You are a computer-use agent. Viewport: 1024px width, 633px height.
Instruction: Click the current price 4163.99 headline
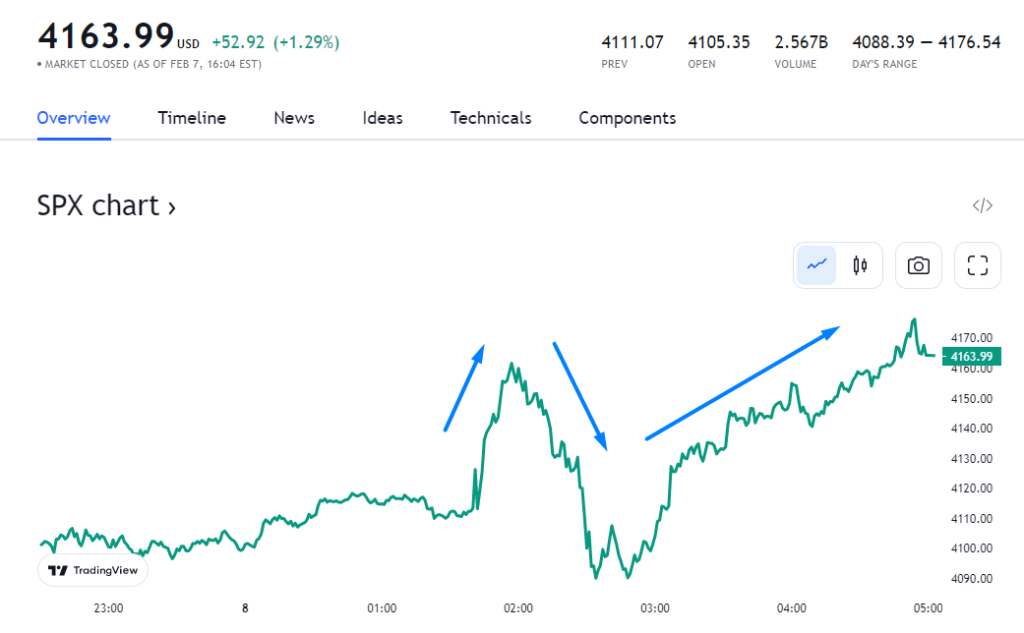(106, 36)
